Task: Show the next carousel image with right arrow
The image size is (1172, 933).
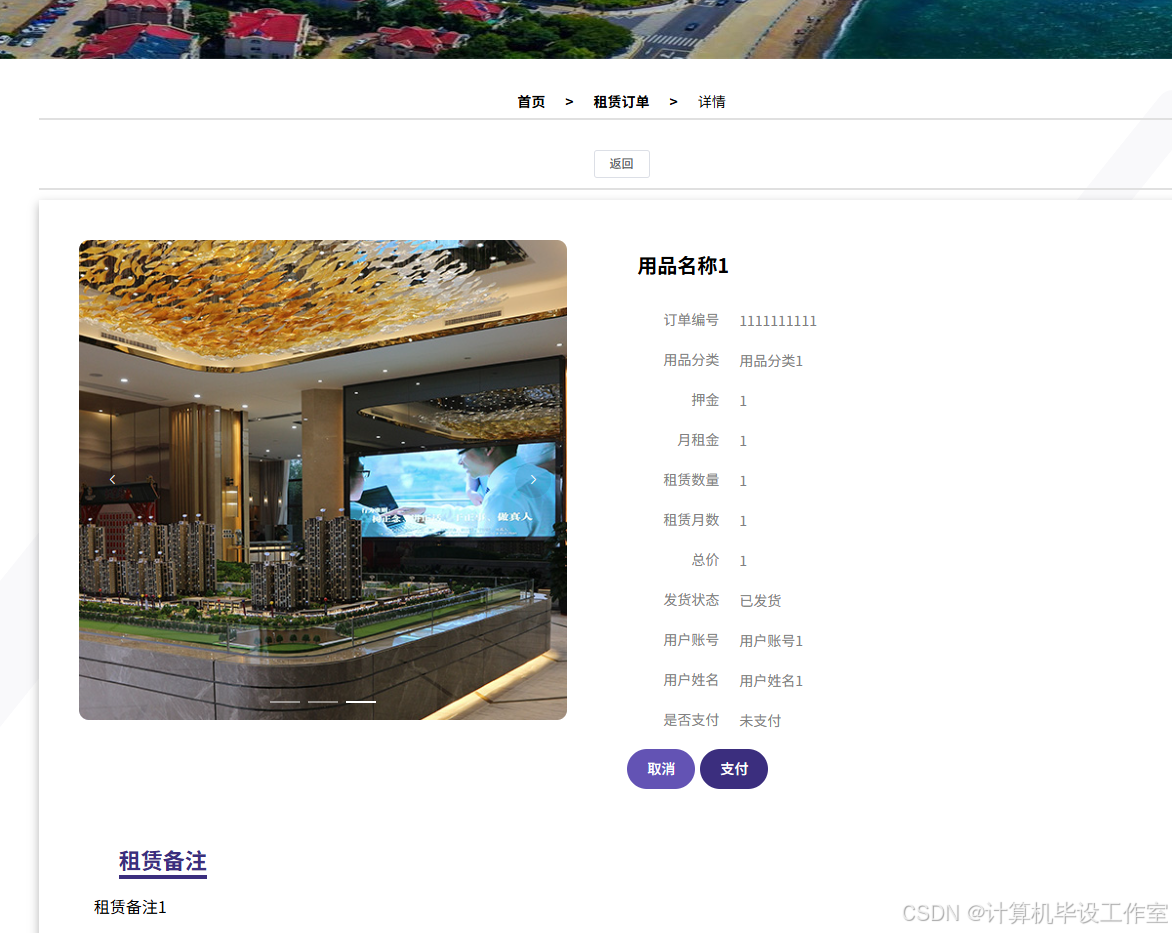Action: 533,479
